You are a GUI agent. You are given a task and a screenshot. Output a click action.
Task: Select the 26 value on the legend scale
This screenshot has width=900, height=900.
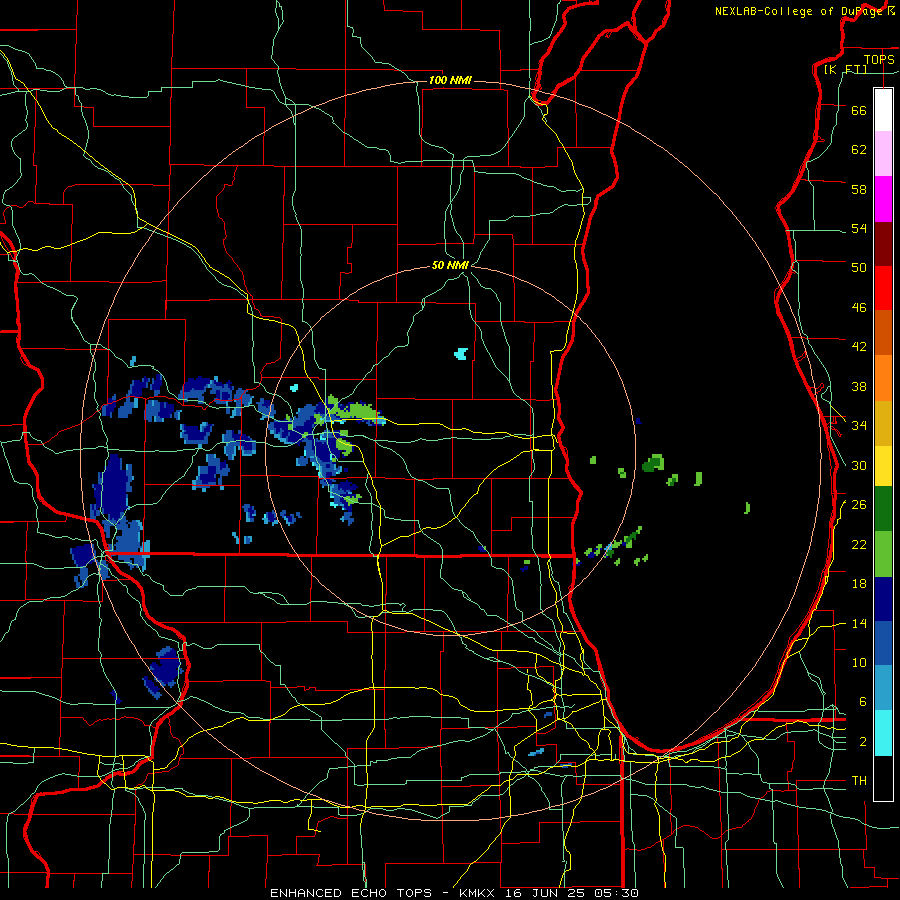(859, 505)
